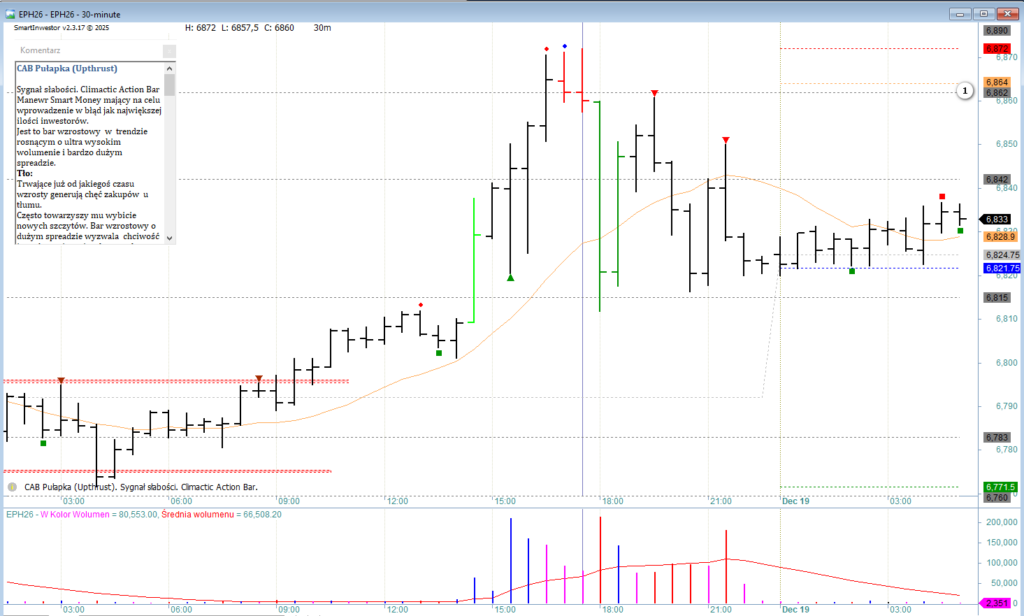This screenshot has height=616, width=1024.
Task: Click the green square signal below 13:00 bar
Action: [x=438, y=352]
